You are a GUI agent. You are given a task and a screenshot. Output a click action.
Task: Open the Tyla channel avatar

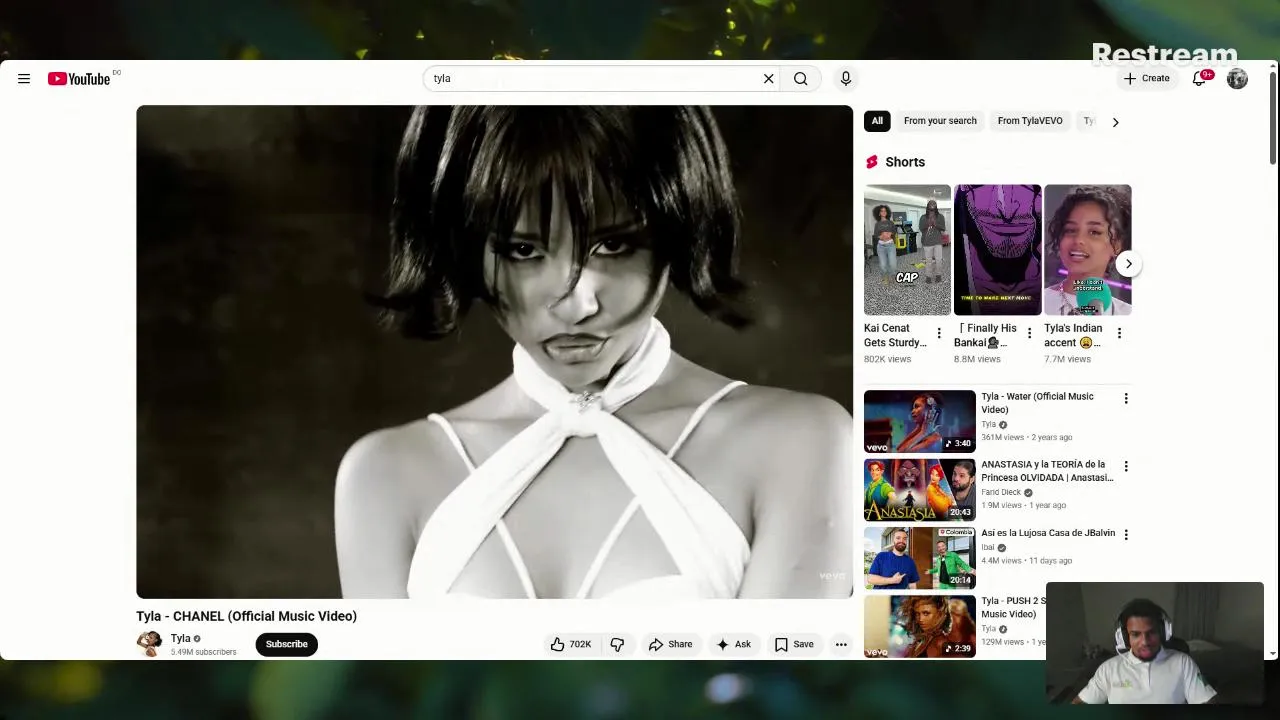coord(149,644)
